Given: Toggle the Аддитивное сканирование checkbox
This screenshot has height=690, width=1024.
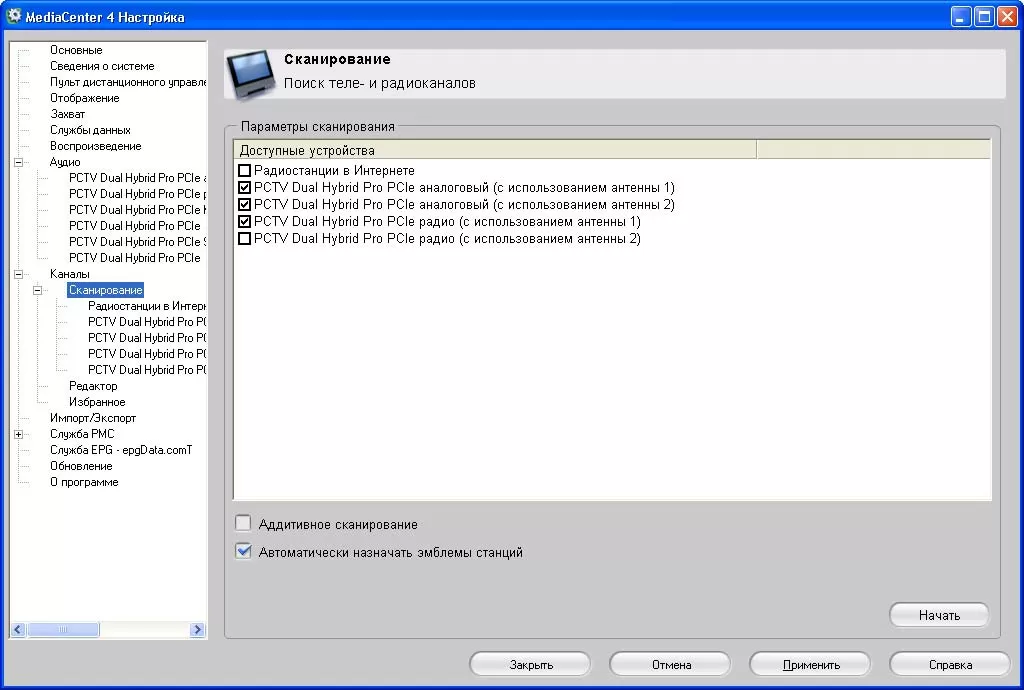Looking at the screenshot, I should click(243, 524).
